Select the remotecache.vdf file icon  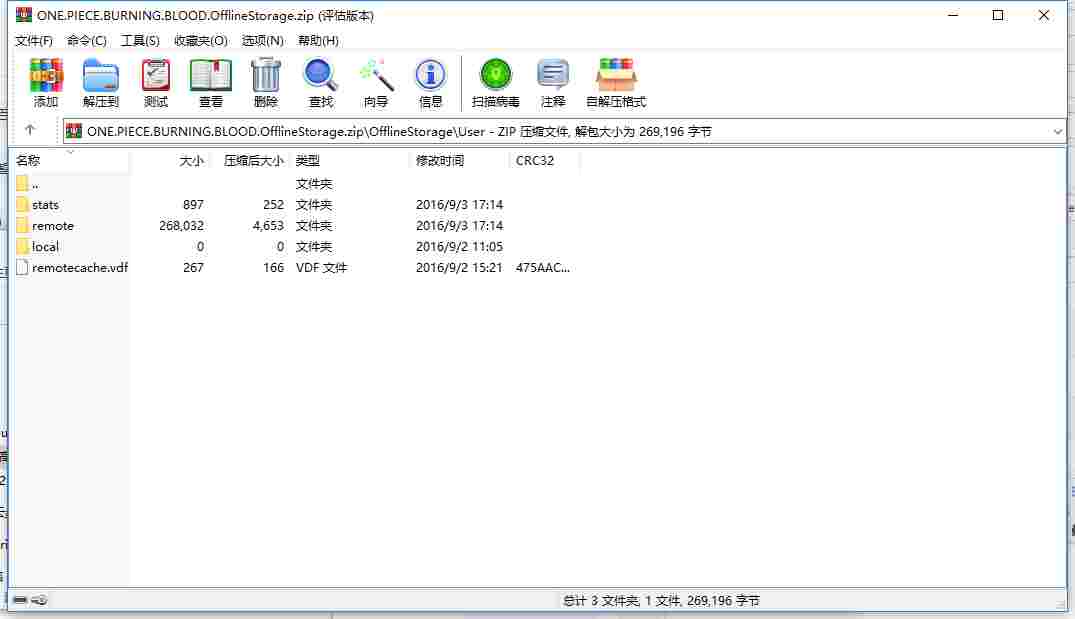click(x=22, y=267)
